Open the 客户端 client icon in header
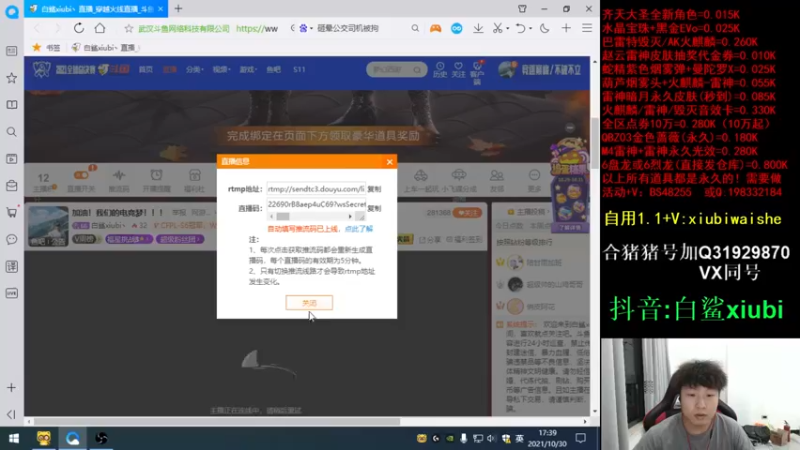The image size is (800, 450). click(x=477, y=72)
